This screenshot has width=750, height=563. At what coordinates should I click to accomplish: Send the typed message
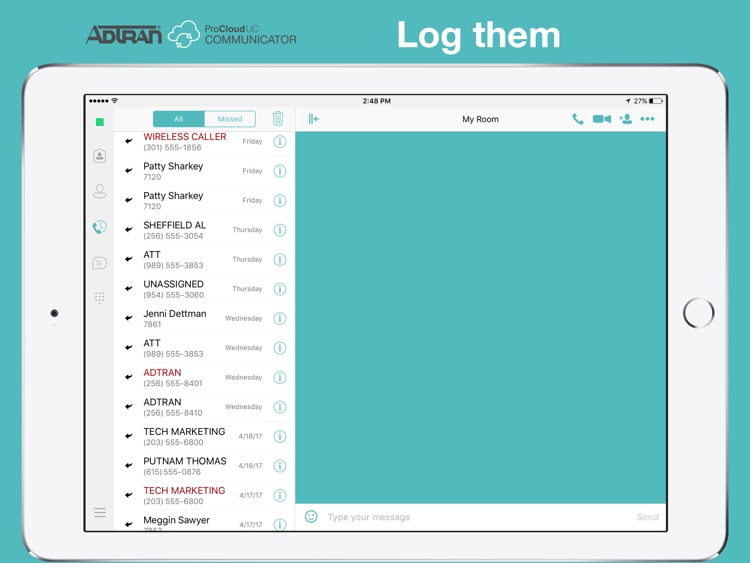(648, 517)
